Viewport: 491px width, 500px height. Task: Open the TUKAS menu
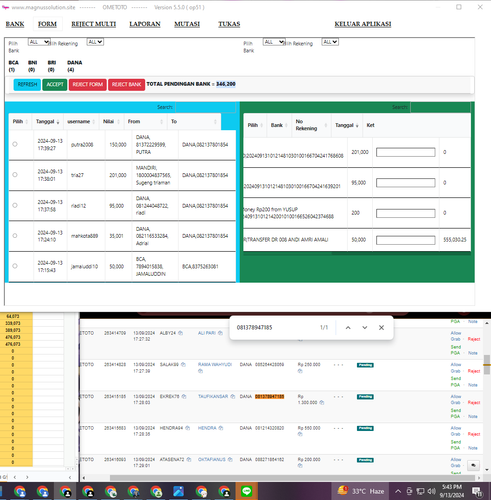[x=229, y=24]
